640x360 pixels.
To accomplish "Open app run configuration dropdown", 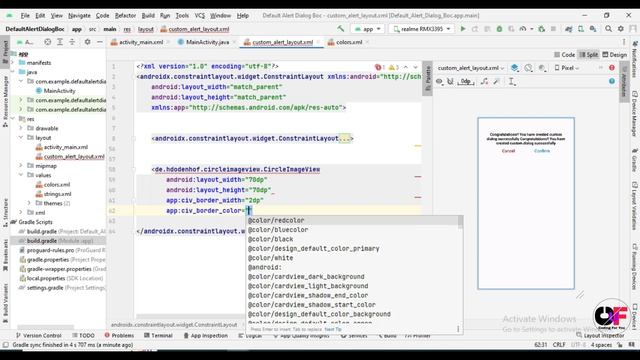I will pyautogui.click(x=368, y=29).
